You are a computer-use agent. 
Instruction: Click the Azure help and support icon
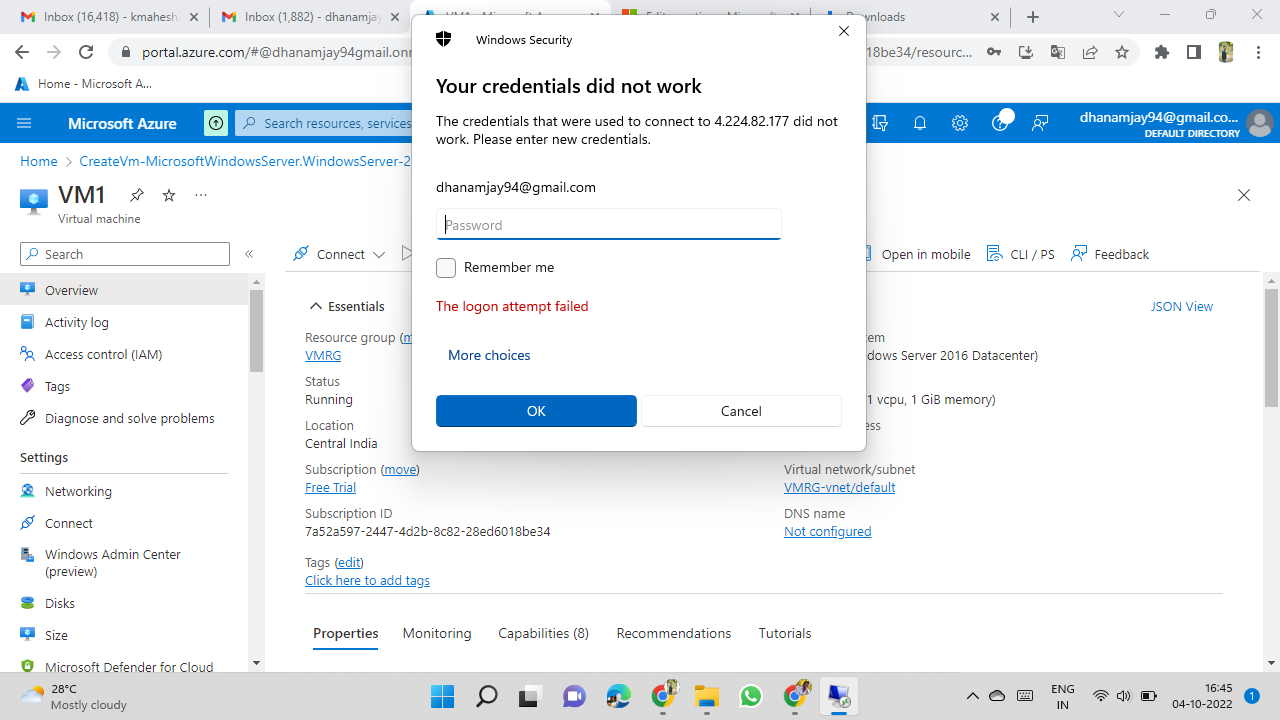point(1001,122)
